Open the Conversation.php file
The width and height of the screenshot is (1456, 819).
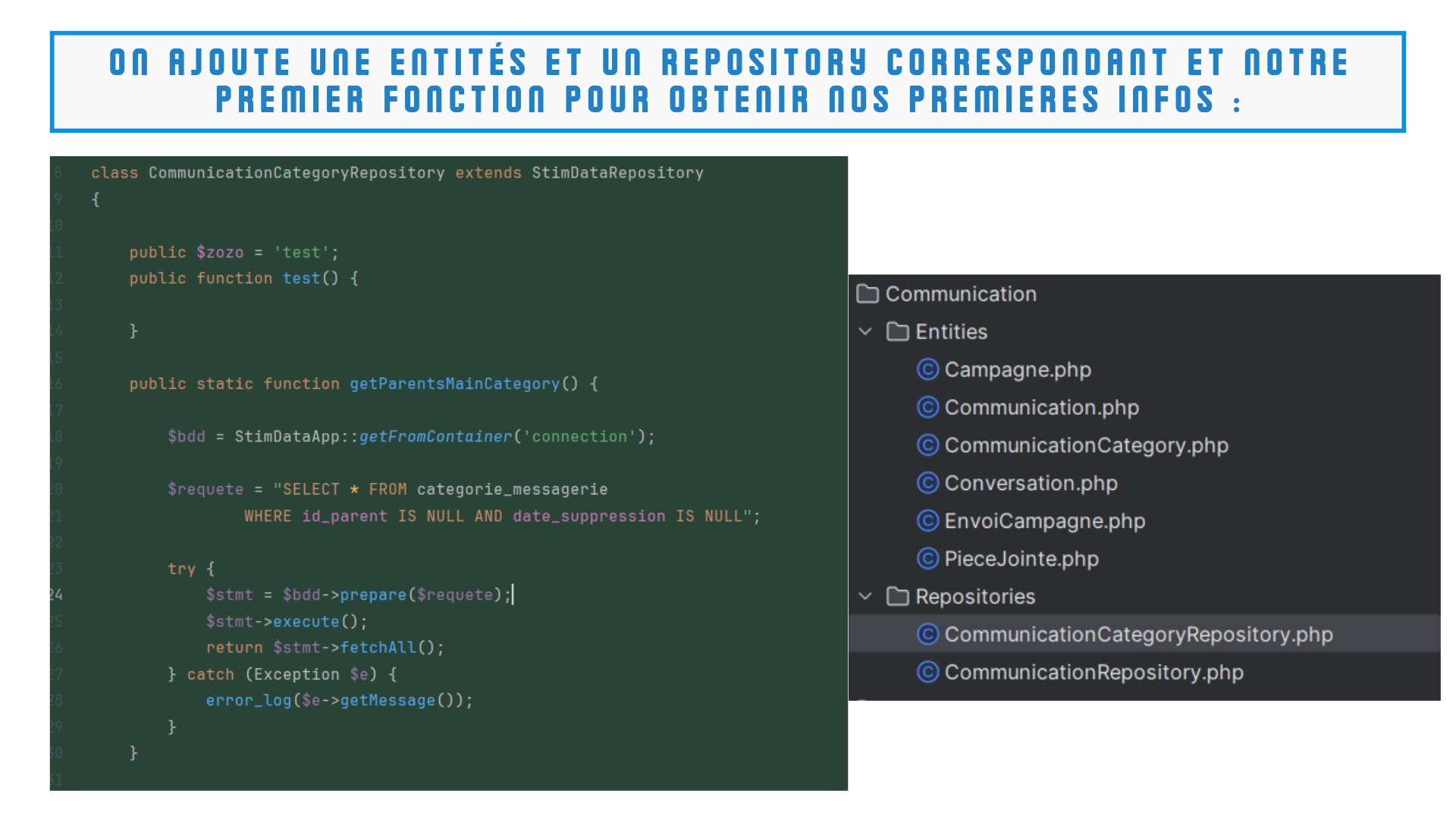pos(1031,483)
